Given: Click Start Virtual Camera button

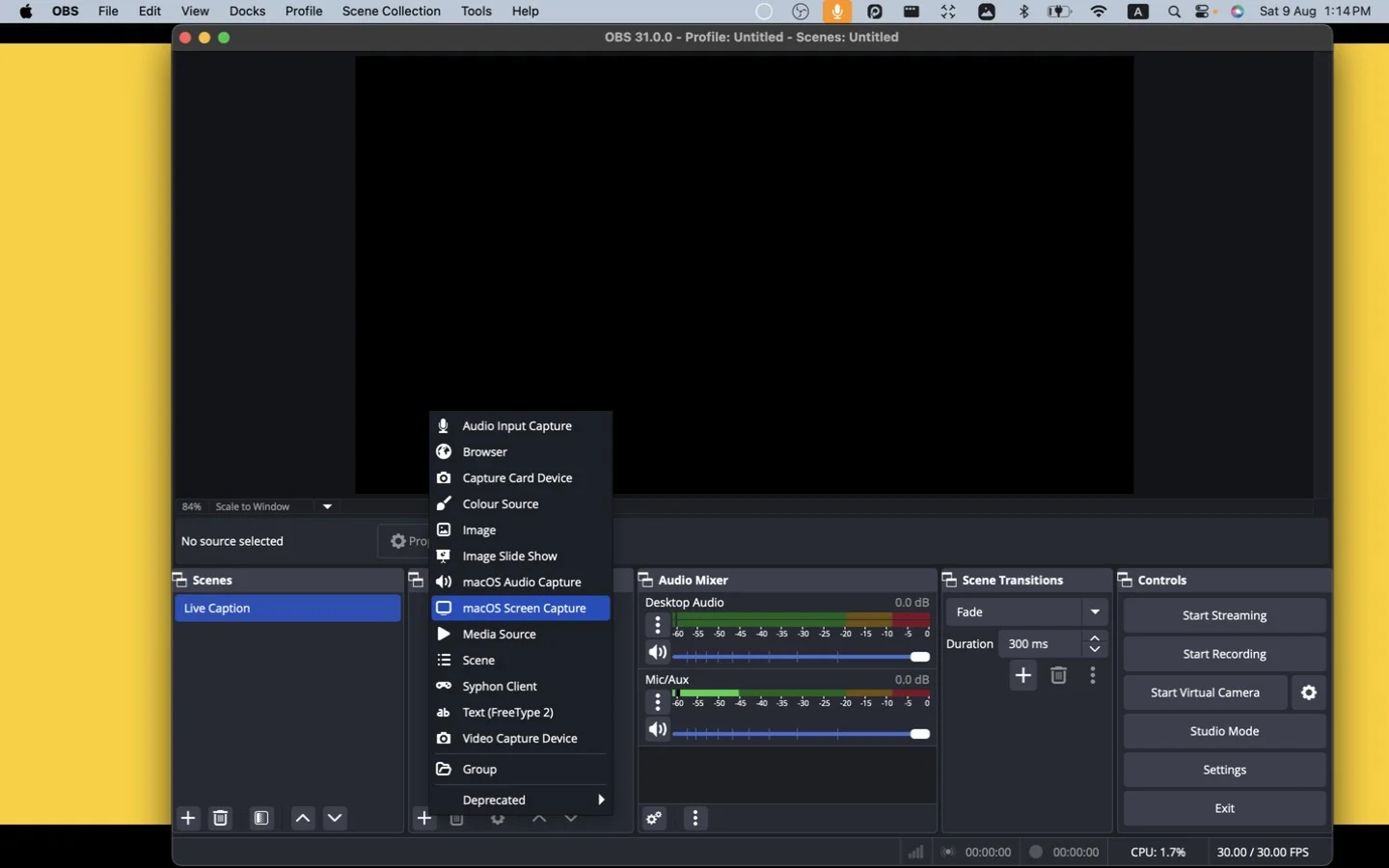Looking at the screenshot, I should pos(1205,692).
